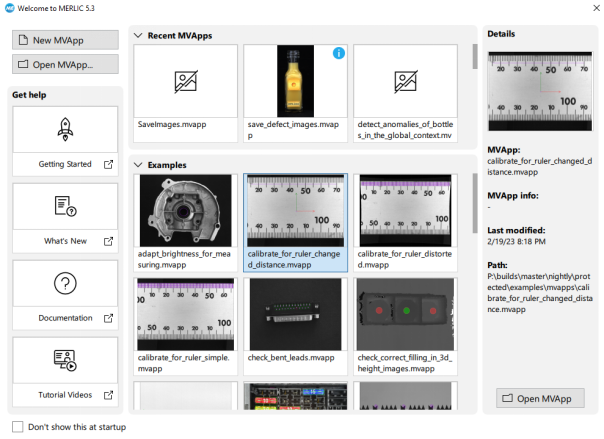Collapse the Examples section
The image size is (604, 439).
[138, 164]
